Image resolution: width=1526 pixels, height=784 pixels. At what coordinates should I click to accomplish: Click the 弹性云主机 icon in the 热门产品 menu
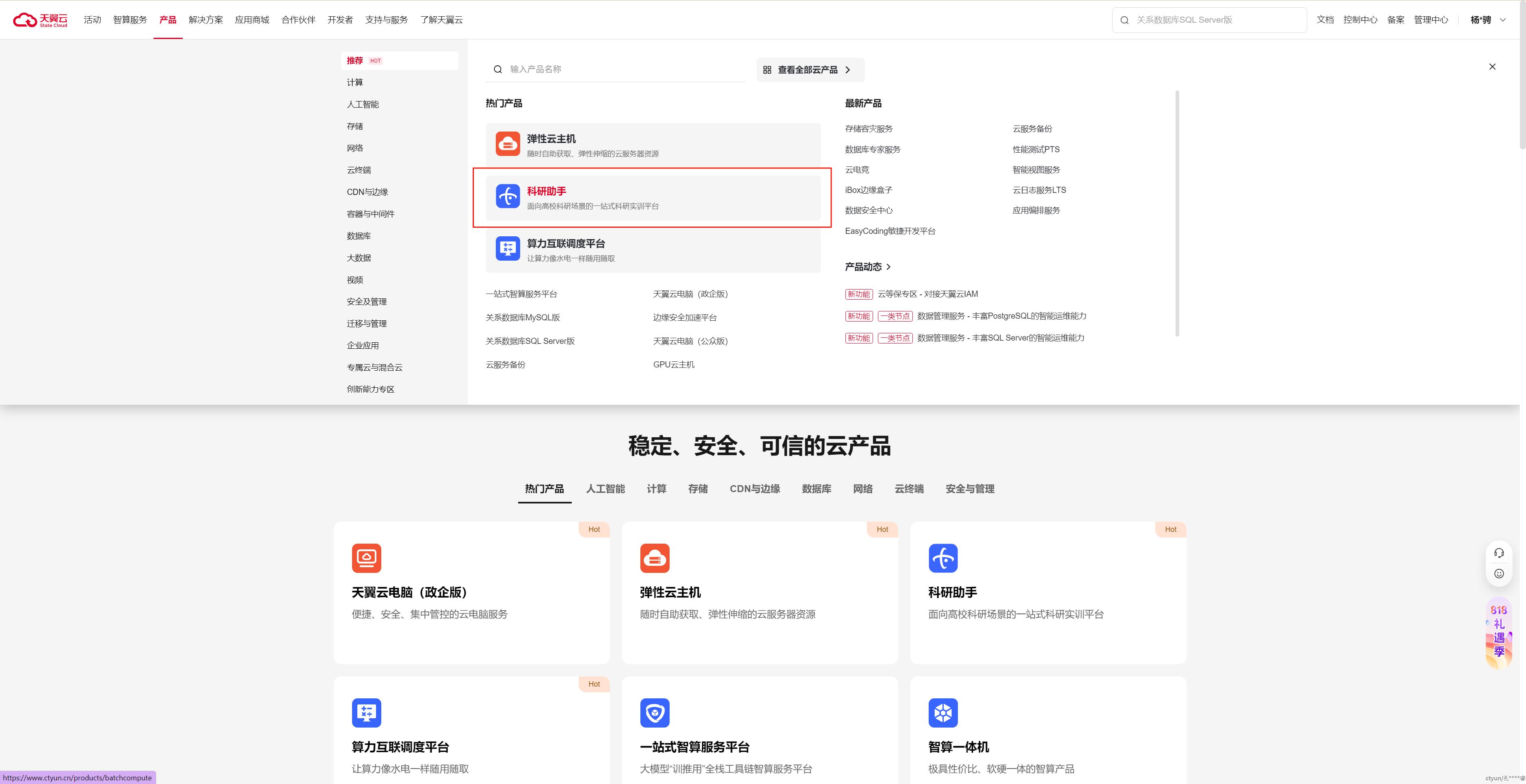point(508,144)
